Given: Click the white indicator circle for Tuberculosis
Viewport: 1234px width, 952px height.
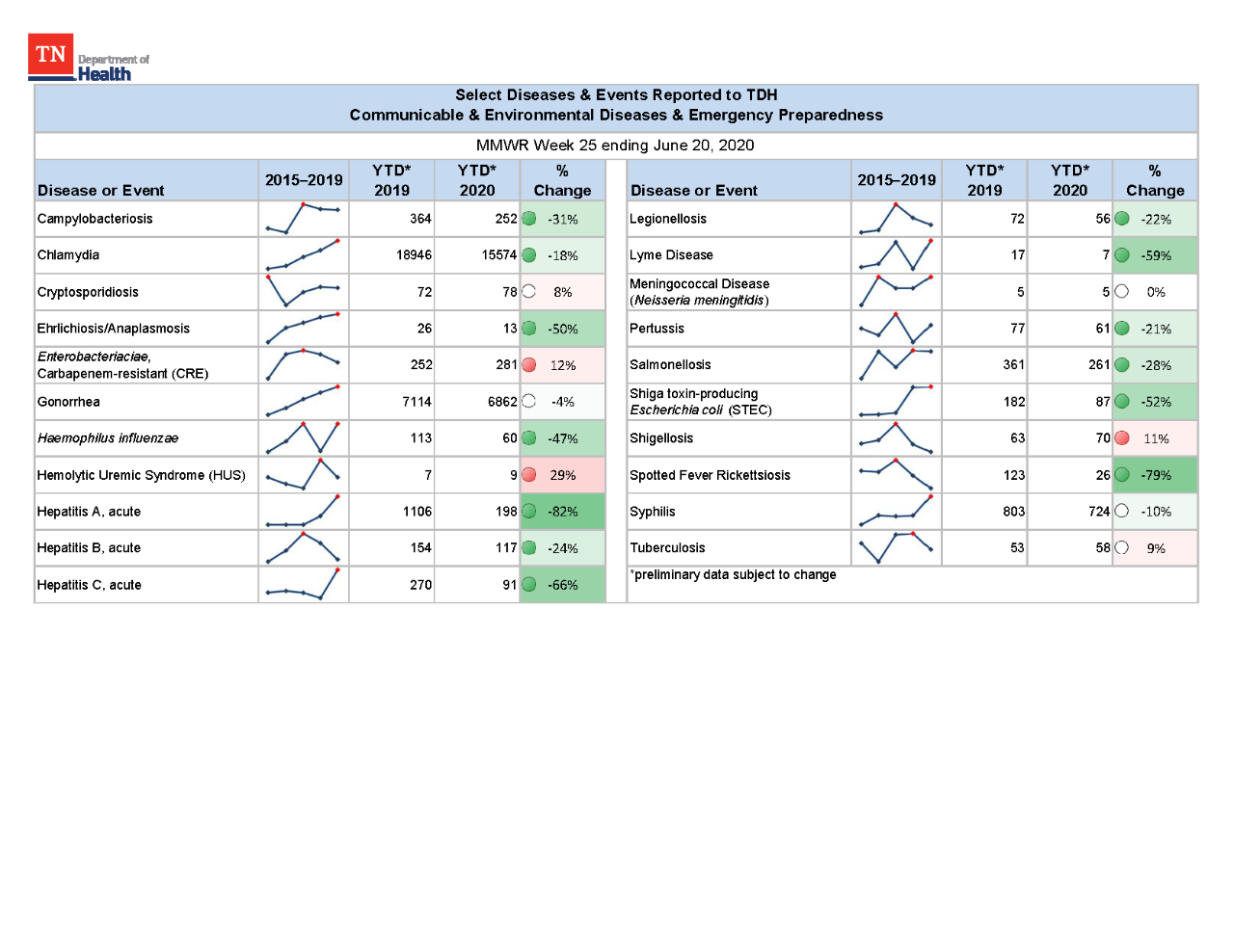Looking at the screenshot, I should (x=1122, y=548).
